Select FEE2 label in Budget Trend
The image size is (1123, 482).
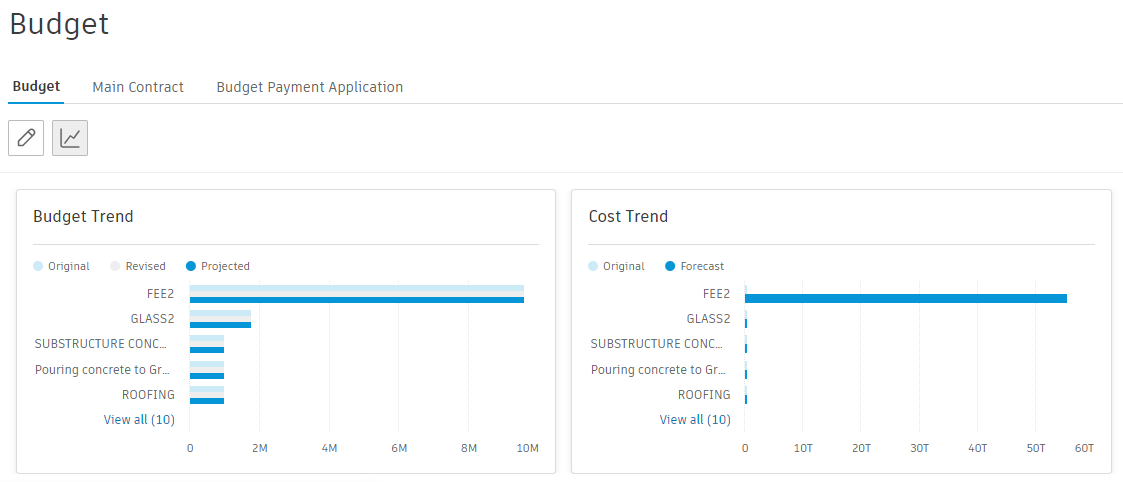(160, 293)
